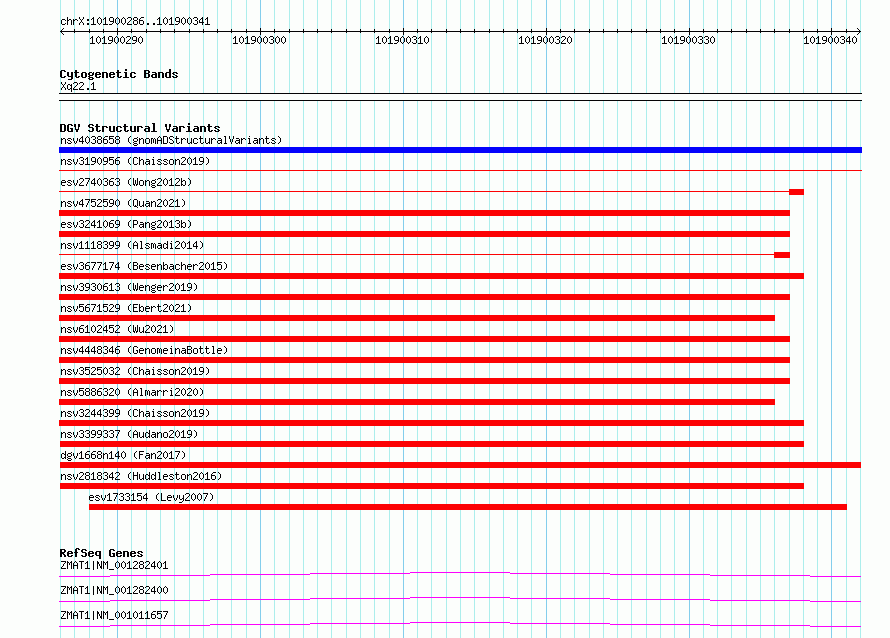The height and width of the screenshot is (638, 890).
Task: Click the red bar under nsv3525032
Action: point(425,381)
